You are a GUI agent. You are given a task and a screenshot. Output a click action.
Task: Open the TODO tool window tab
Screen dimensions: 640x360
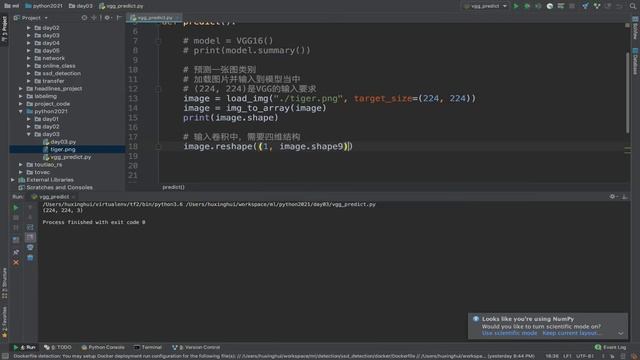click(58, 347)
